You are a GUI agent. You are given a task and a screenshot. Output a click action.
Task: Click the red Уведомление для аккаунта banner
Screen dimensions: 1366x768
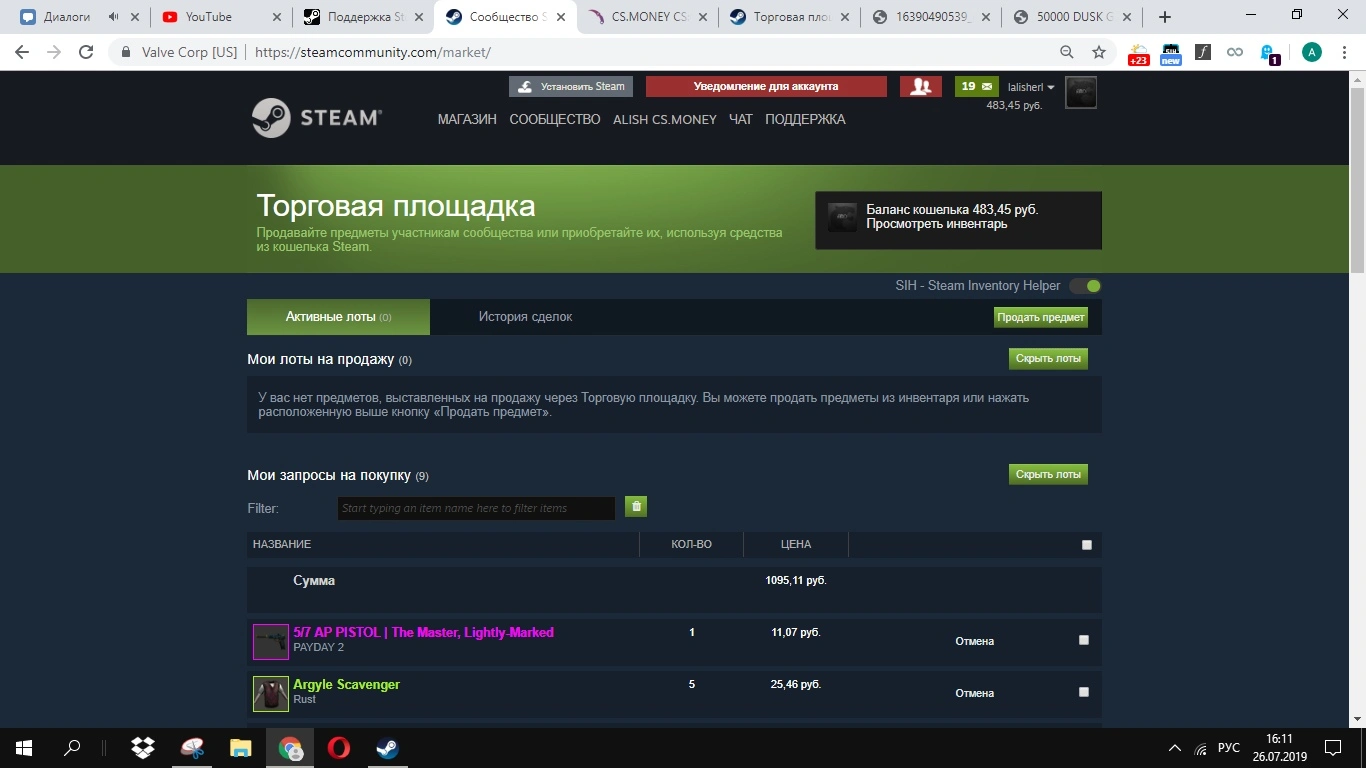tap(766, 87)
